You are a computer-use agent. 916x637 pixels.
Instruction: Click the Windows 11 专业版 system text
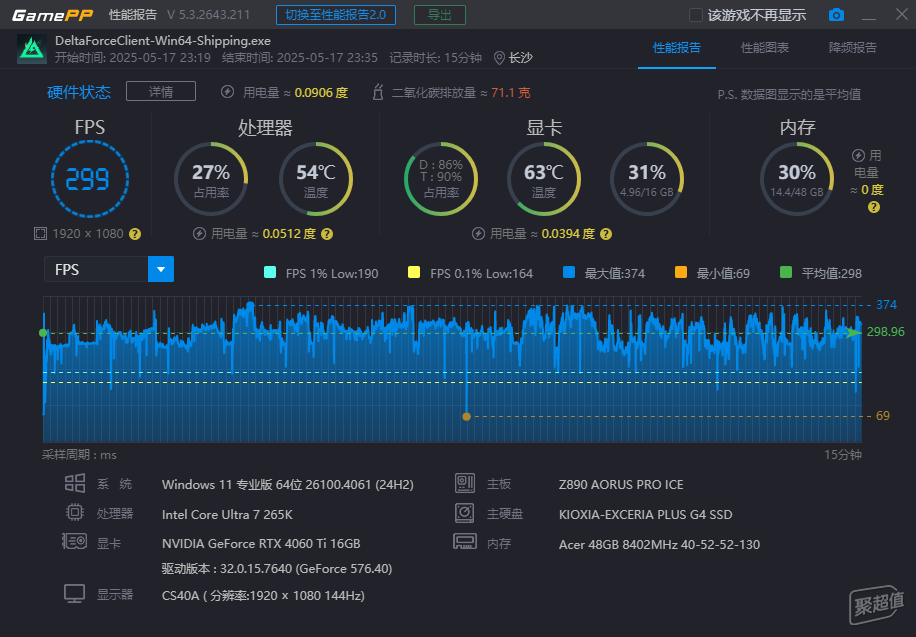pyautogui.click(x=287, y=484)
